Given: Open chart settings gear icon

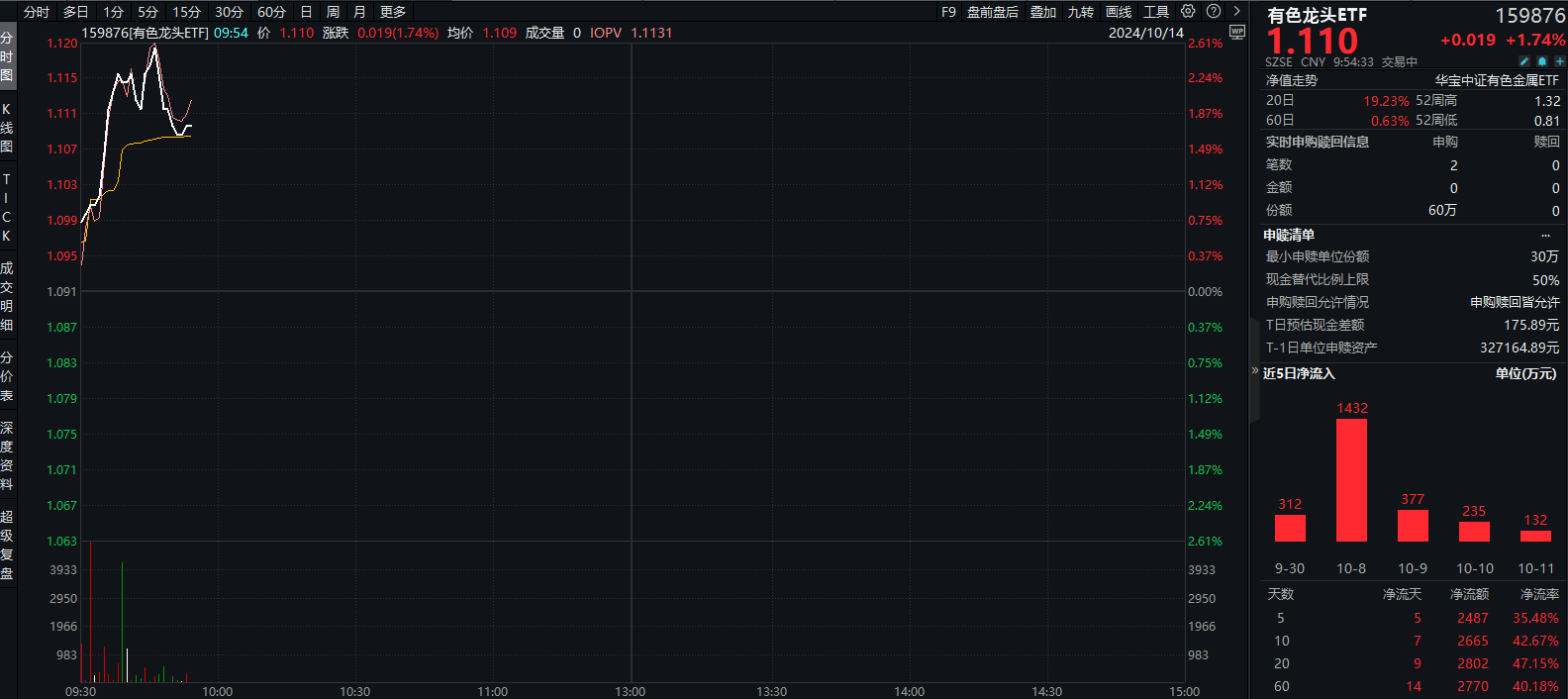Looking at the screenshot, I should (x=1188, y=11).
